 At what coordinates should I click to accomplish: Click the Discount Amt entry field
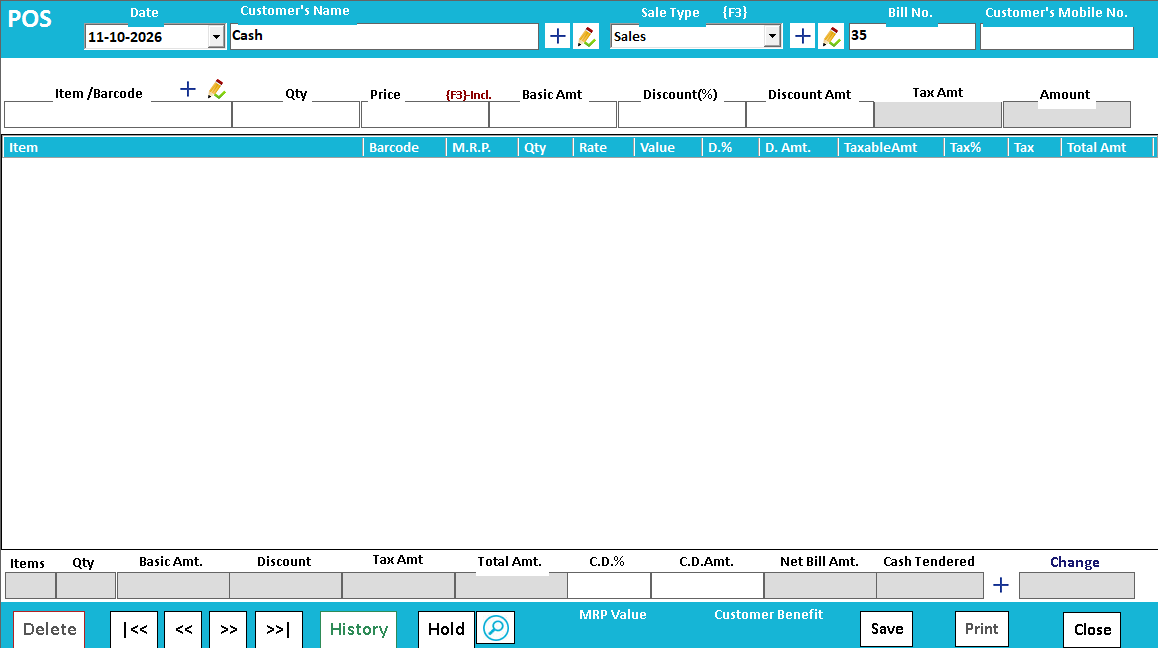[x=810, y=115]
